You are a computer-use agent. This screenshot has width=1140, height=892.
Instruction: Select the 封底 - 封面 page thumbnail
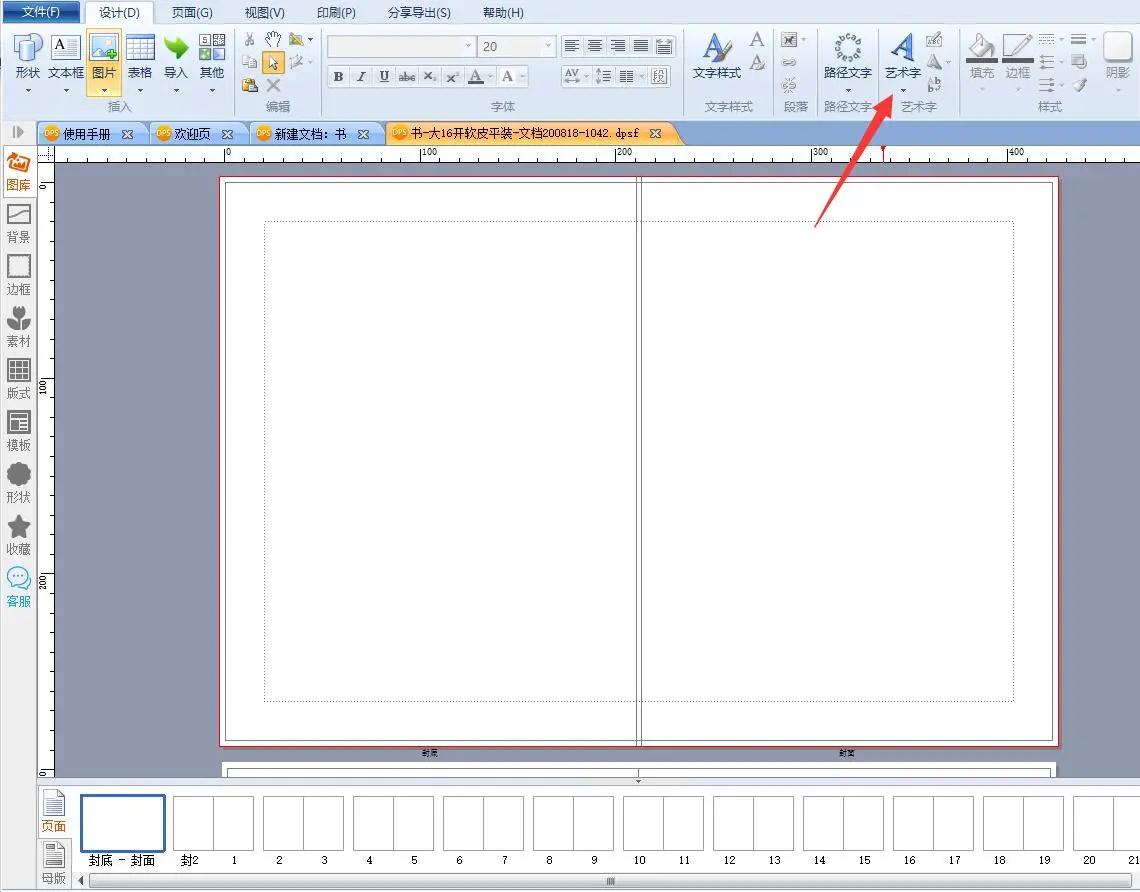[x=122, y=823]
